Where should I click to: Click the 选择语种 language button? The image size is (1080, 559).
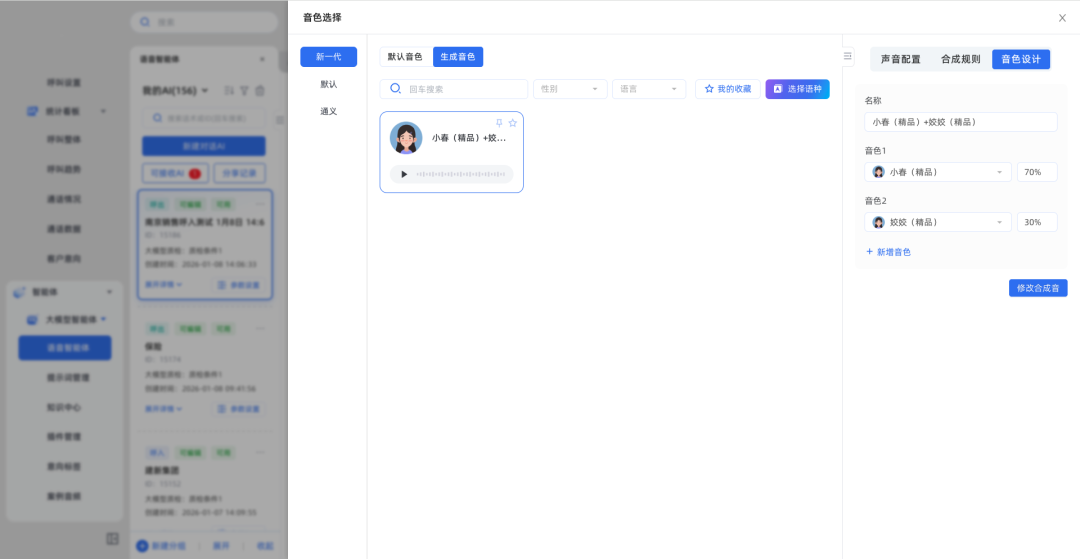(x=797, y=89)
